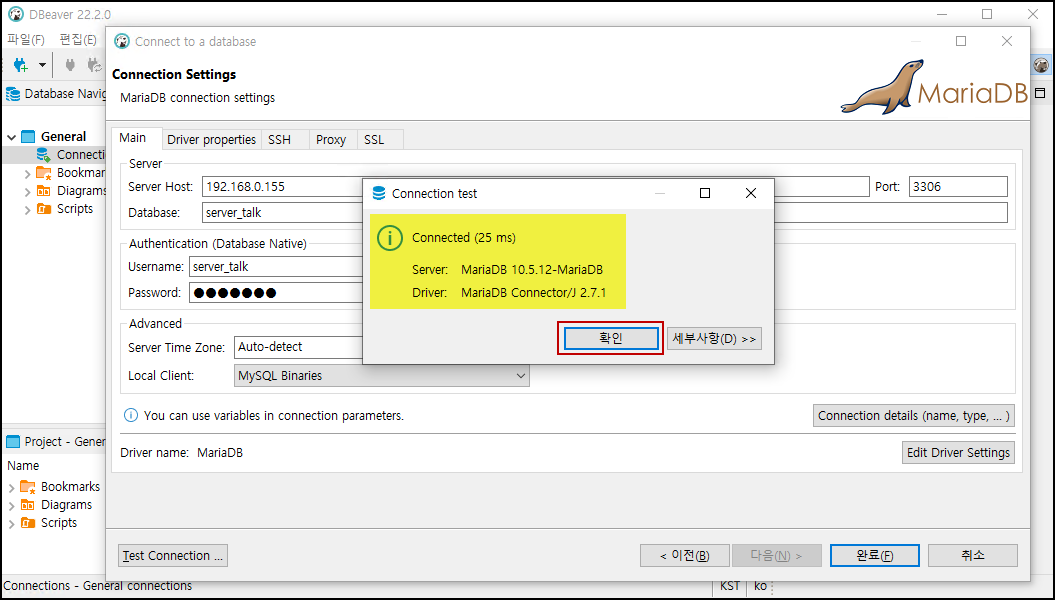Click DBeaver beaver icon in main title bar
This screenshot has height=600, width=1055.
pos(15,14)
